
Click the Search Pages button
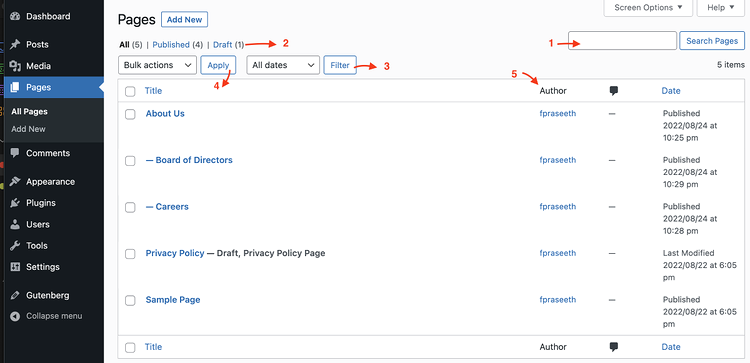coord(712,41)
